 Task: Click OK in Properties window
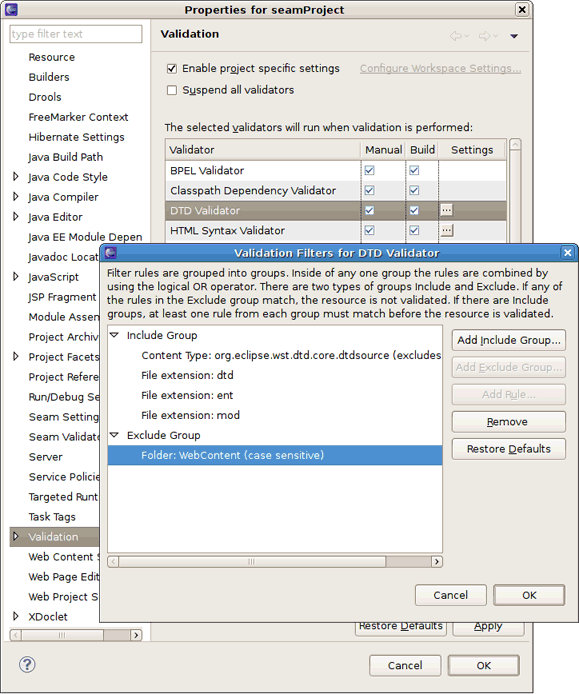[x=484, y=666]
